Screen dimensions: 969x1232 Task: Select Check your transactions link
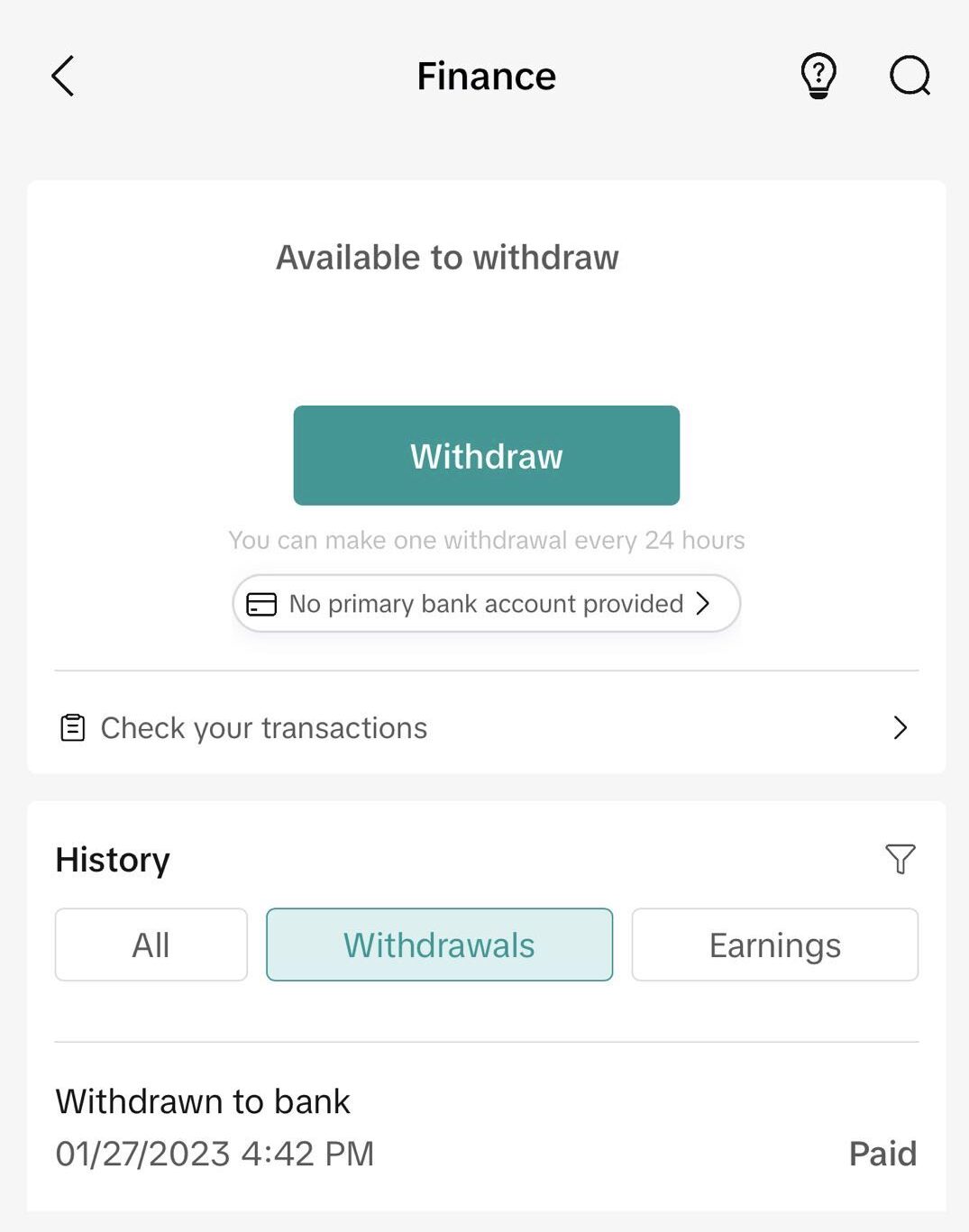click(487, 727)
